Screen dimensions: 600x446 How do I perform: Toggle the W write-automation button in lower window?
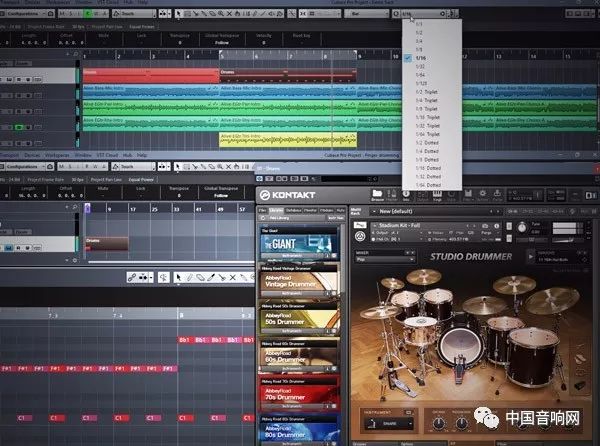[x=95, y=167]
